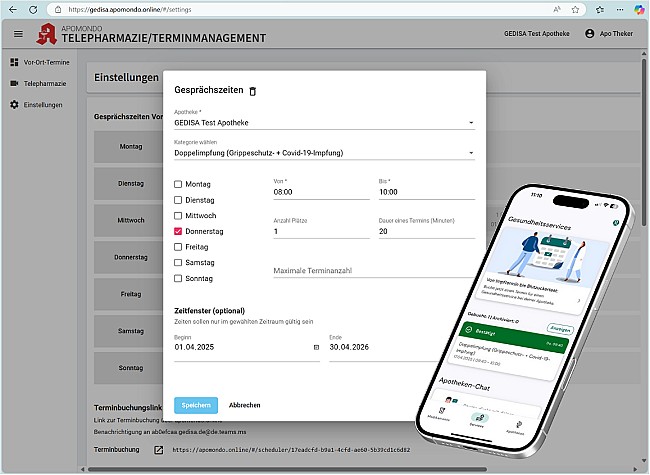This screenshot has width=650, height=475.
Task: Click Apo Theker user name
Action: tap(616, 34)
